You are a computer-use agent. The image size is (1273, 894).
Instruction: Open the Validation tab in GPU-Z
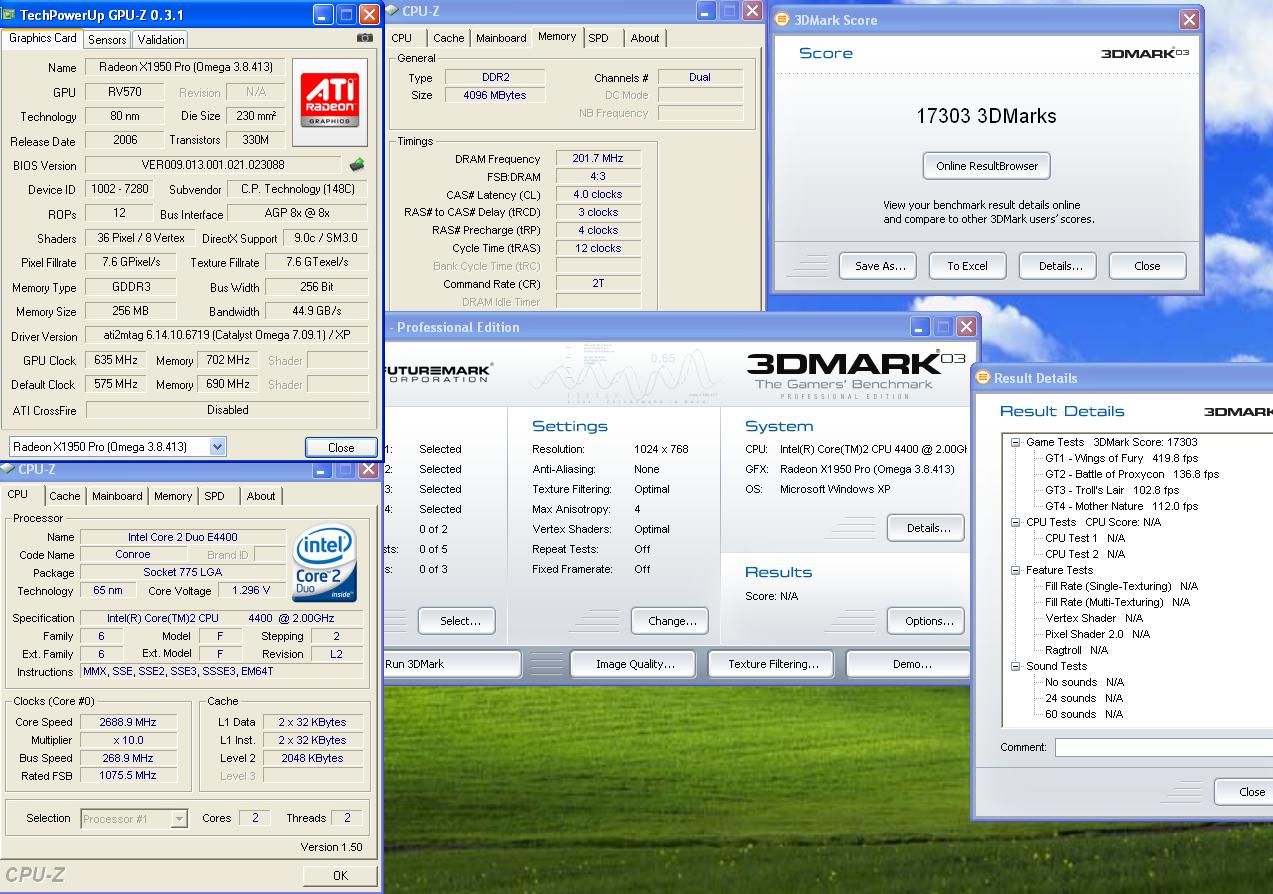pyautogui.click(x=161, y=40)
